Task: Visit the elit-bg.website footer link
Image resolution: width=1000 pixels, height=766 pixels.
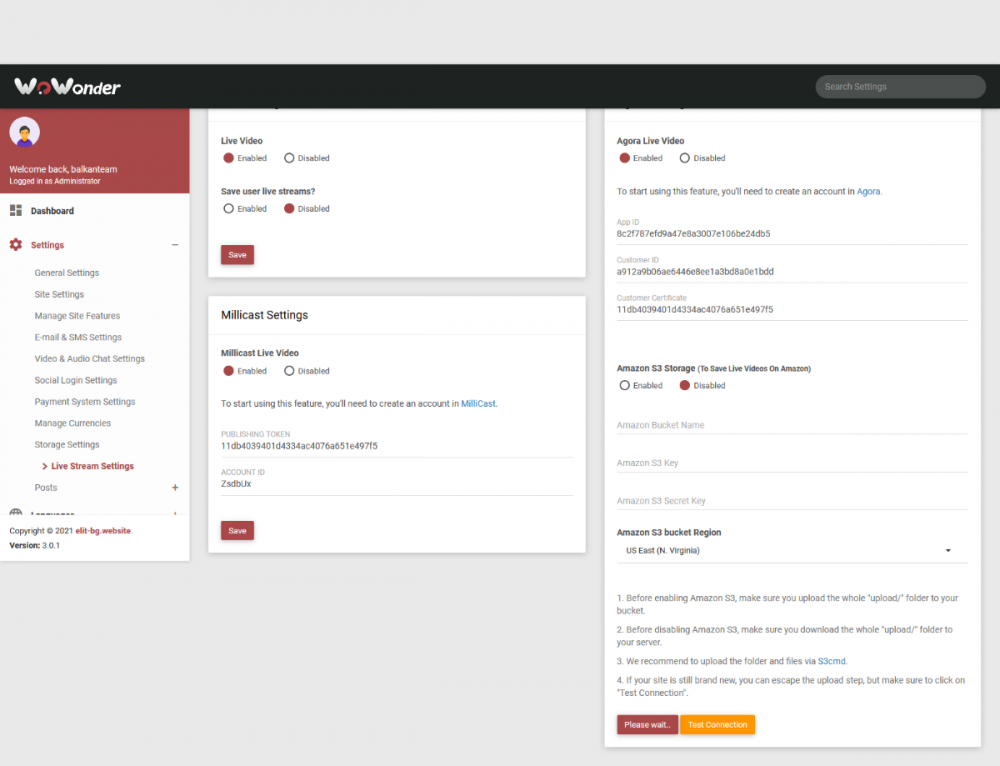Action: (x=103, y=531)
